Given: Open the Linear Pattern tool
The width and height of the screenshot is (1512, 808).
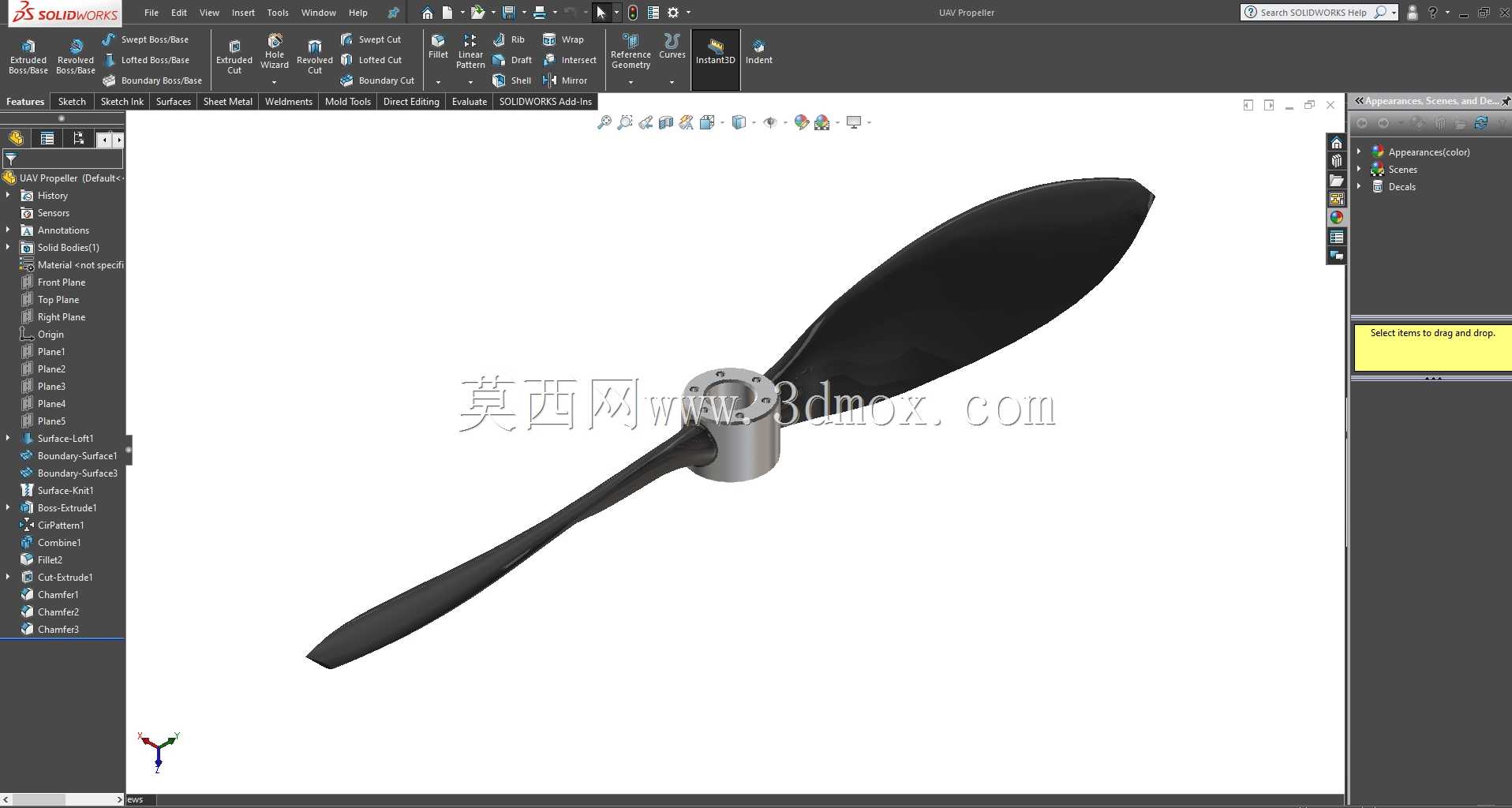Looking at the screenshot, I should (470, 51).
